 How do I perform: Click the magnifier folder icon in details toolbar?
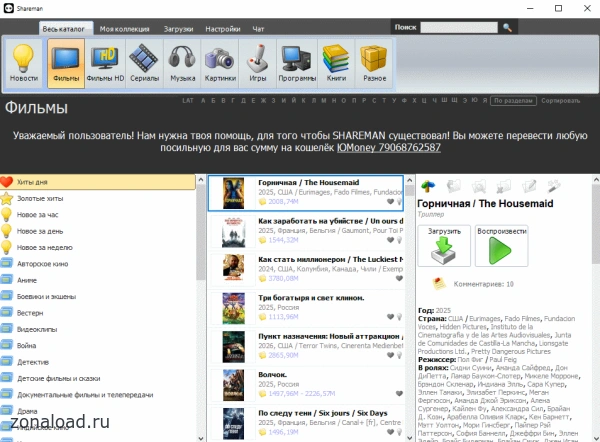tap(478, 186)
